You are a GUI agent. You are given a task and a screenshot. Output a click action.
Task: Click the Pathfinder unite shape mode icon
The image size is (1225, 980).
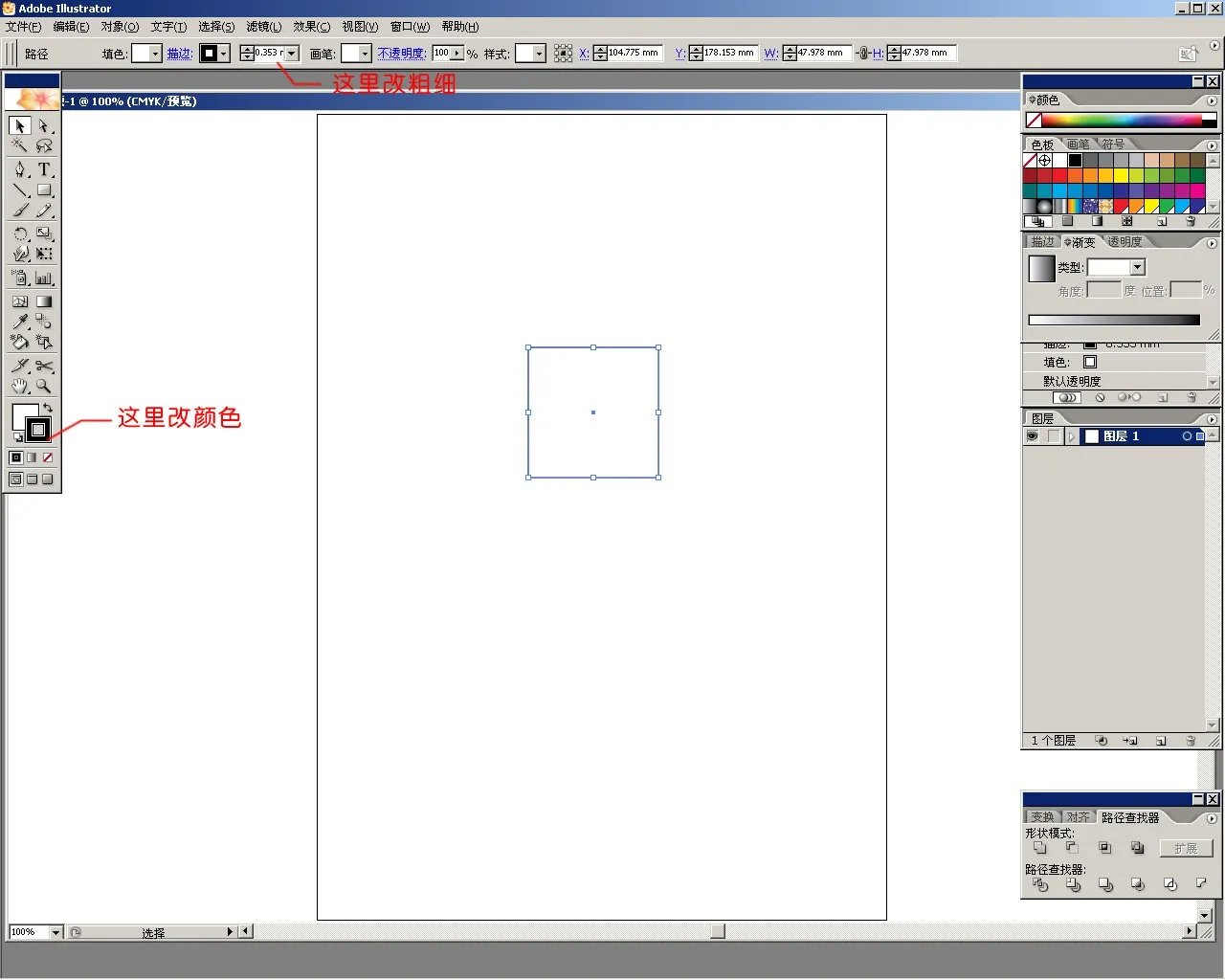tap(1040, 848)
